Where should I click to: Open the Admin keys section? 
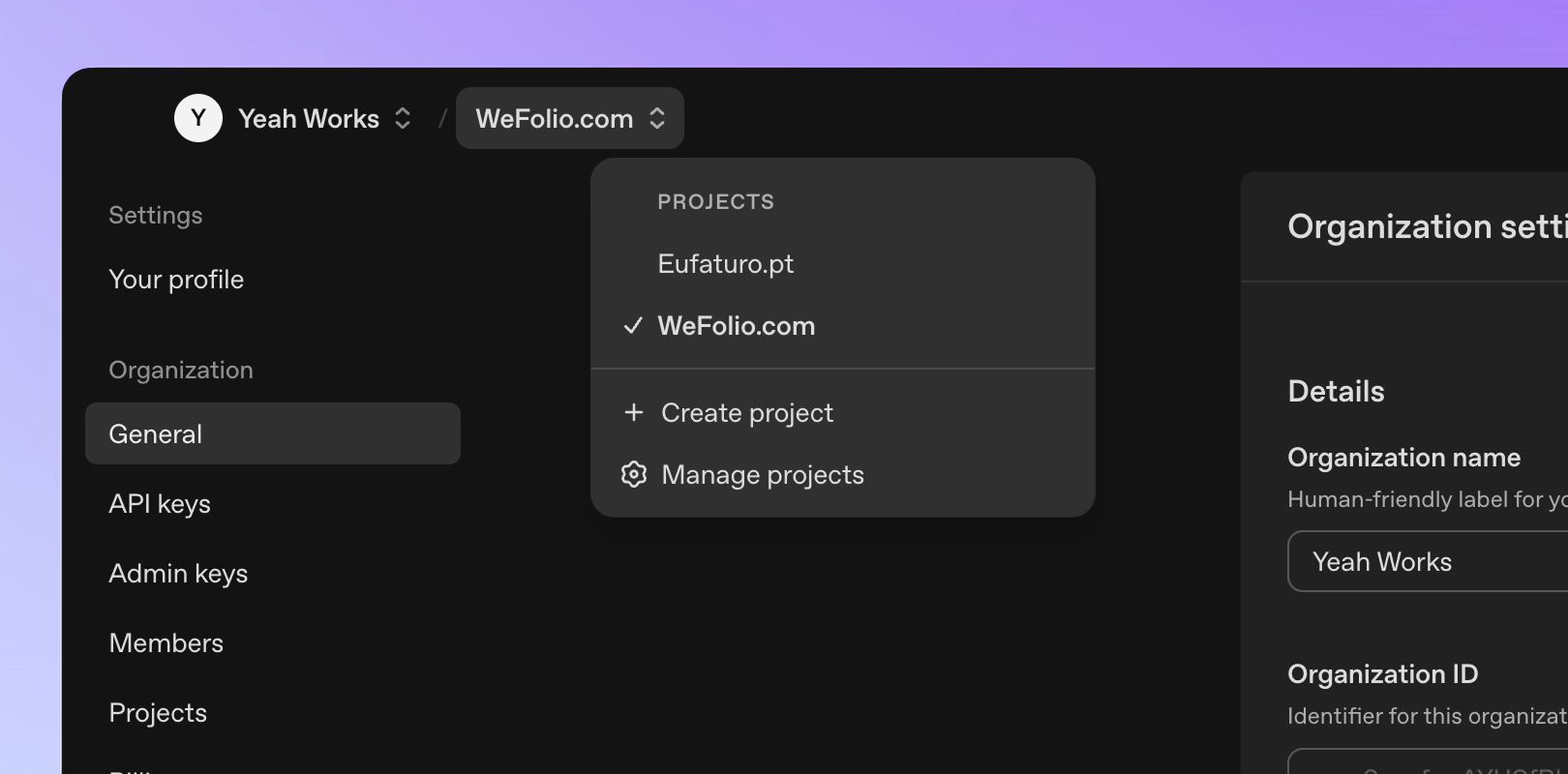(178, 573)
